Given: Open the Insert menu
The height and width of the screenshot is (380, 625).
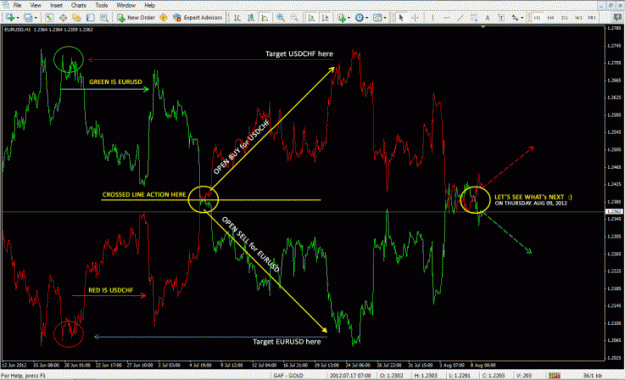Looking at the screenshot, I should (56, 5).
